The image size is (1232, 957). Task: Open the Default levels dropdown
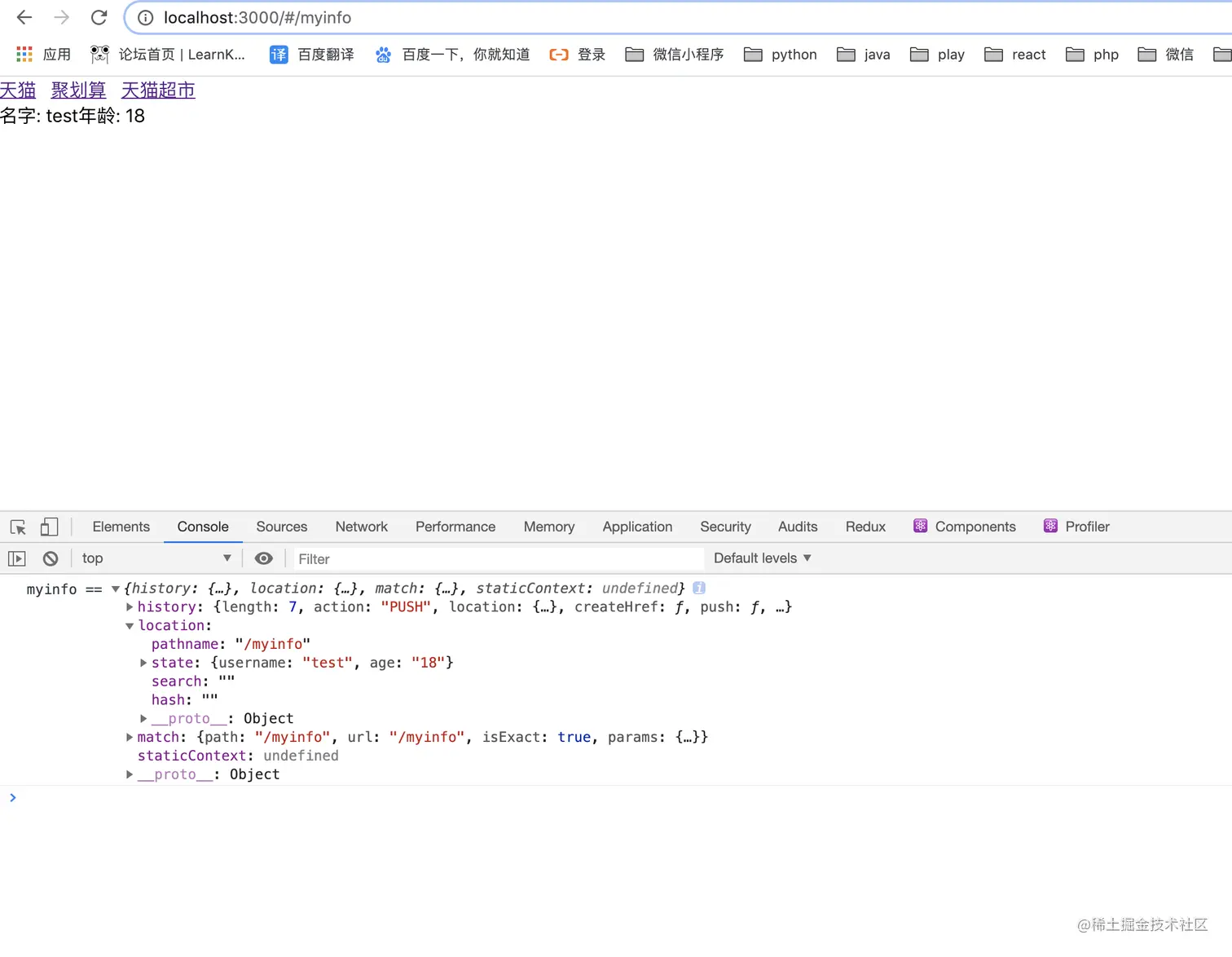click(x=763, y=558)
